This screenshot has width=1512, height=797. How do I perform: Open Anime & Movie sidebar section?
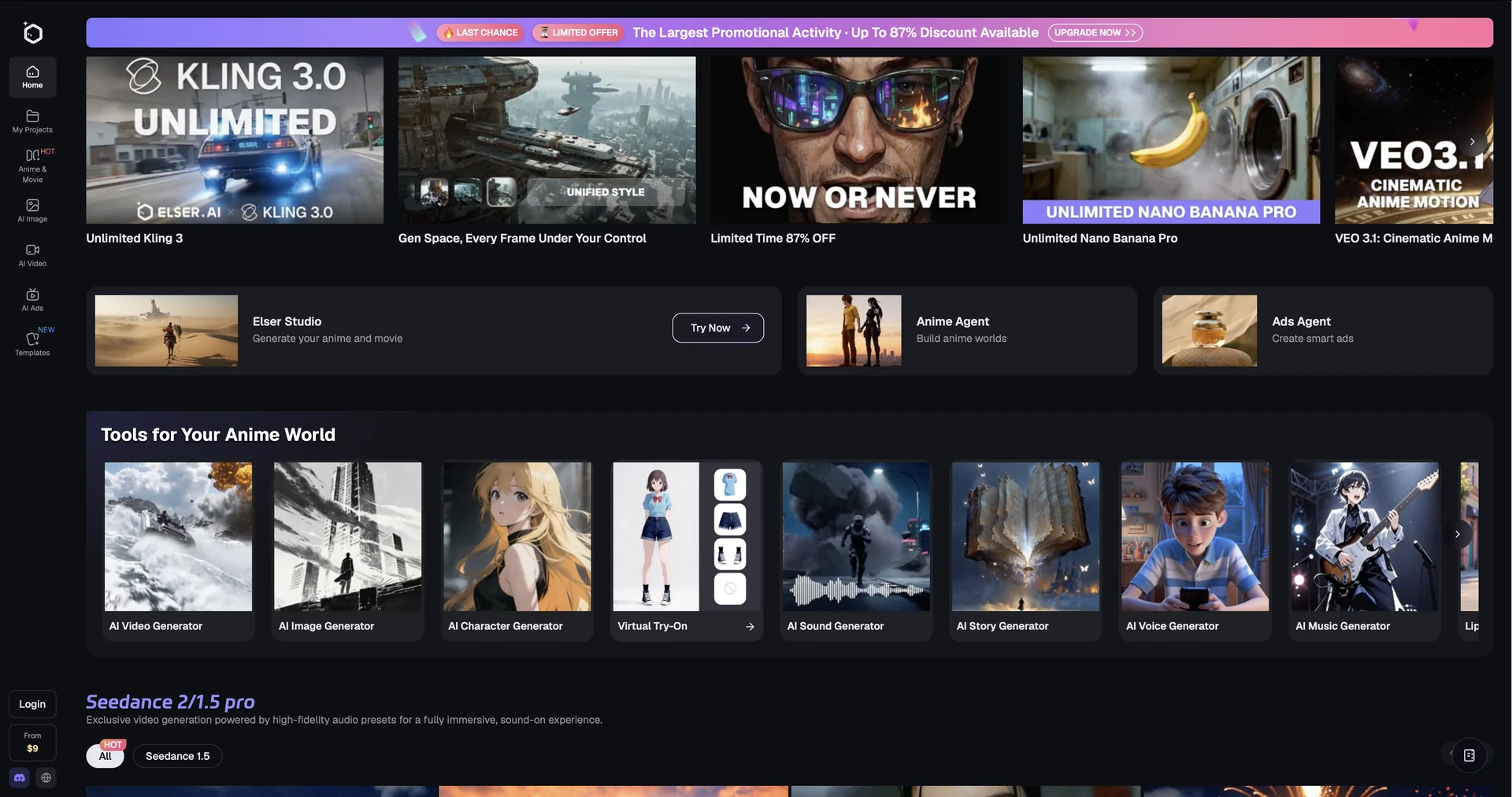point(32,165)
